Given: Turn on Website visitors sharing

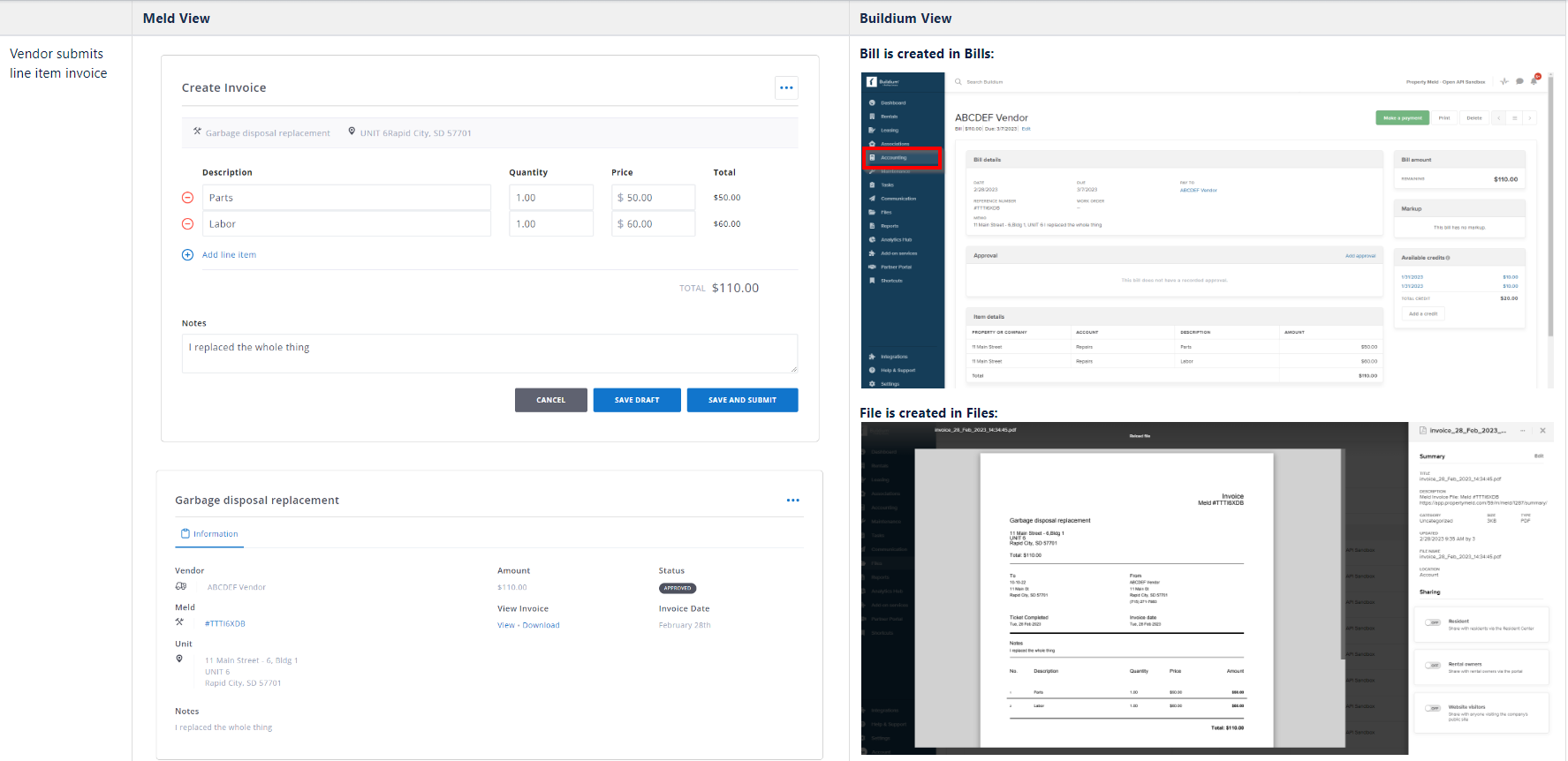Looking at the screenshot, I should [x=1433, y=708].
